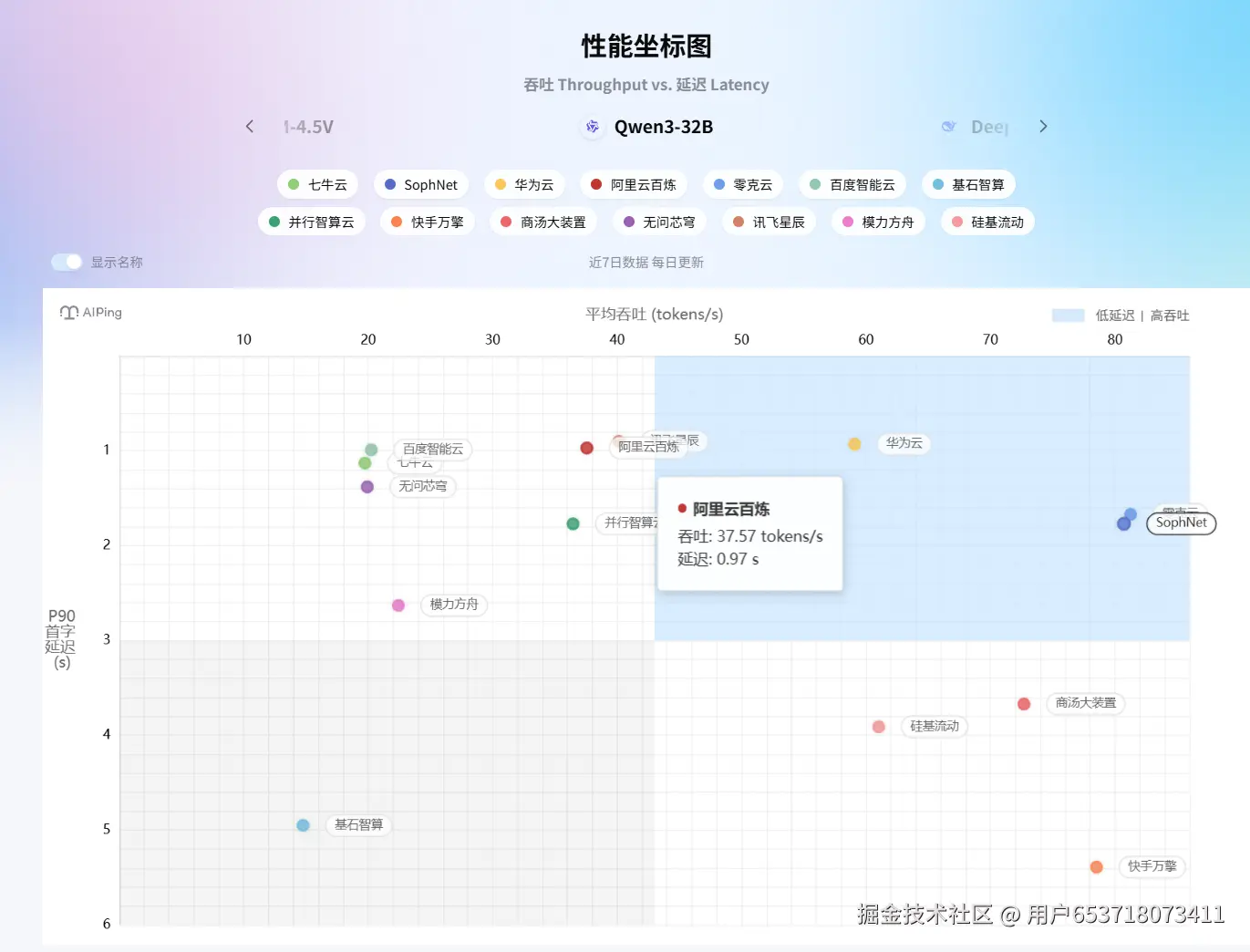Click the 快手万擎 point label

pos(1152,866)
